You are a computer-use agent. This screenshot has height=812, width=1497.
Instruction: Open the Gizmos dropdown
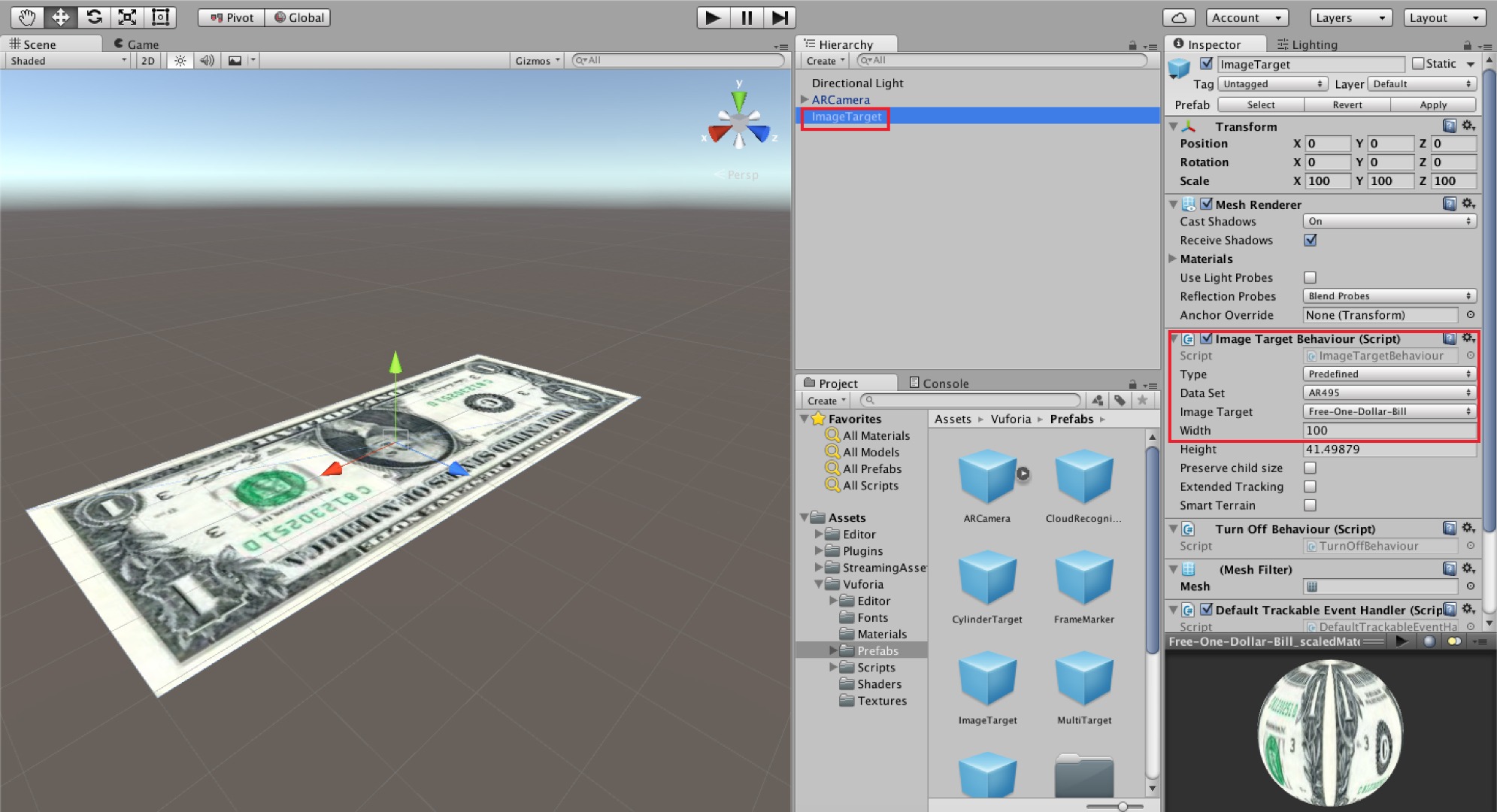point(537,61)
